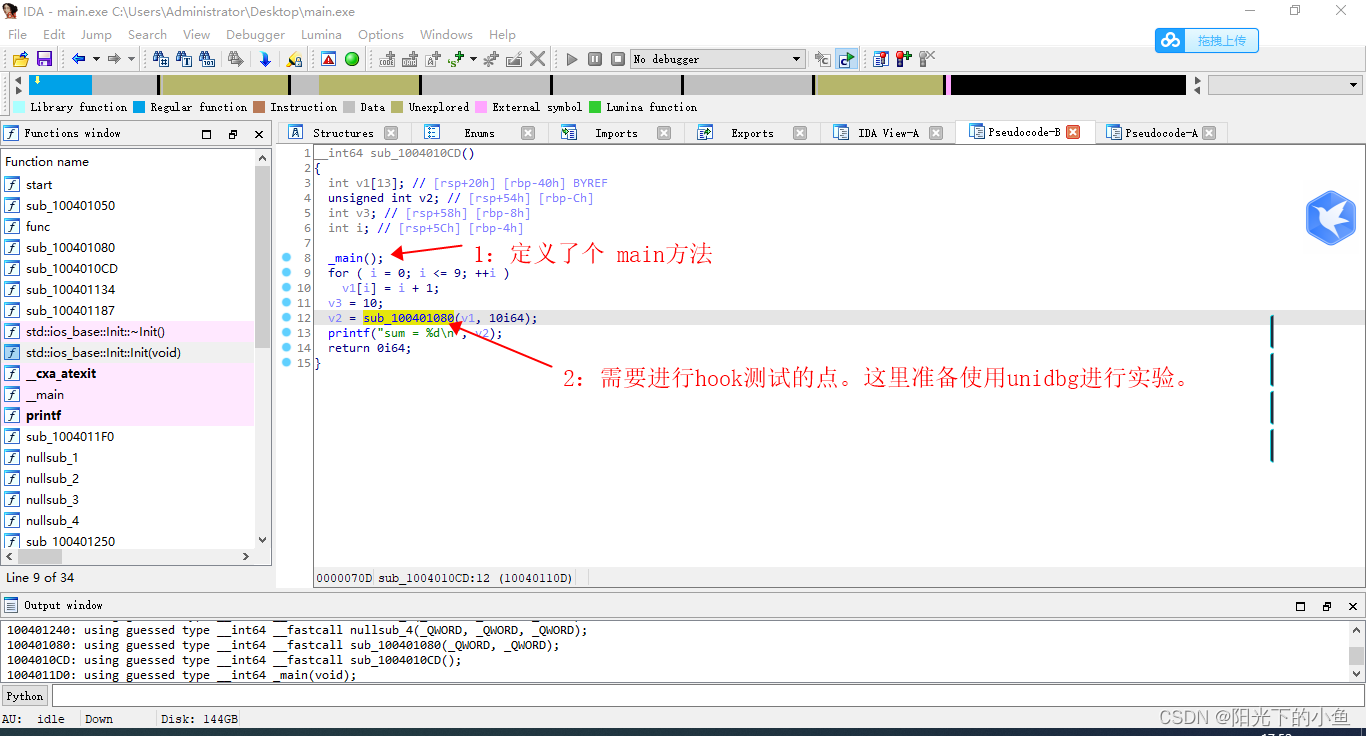Open the No debugger selection dropdown
The image size is (1366, 736).
point(717,59)
